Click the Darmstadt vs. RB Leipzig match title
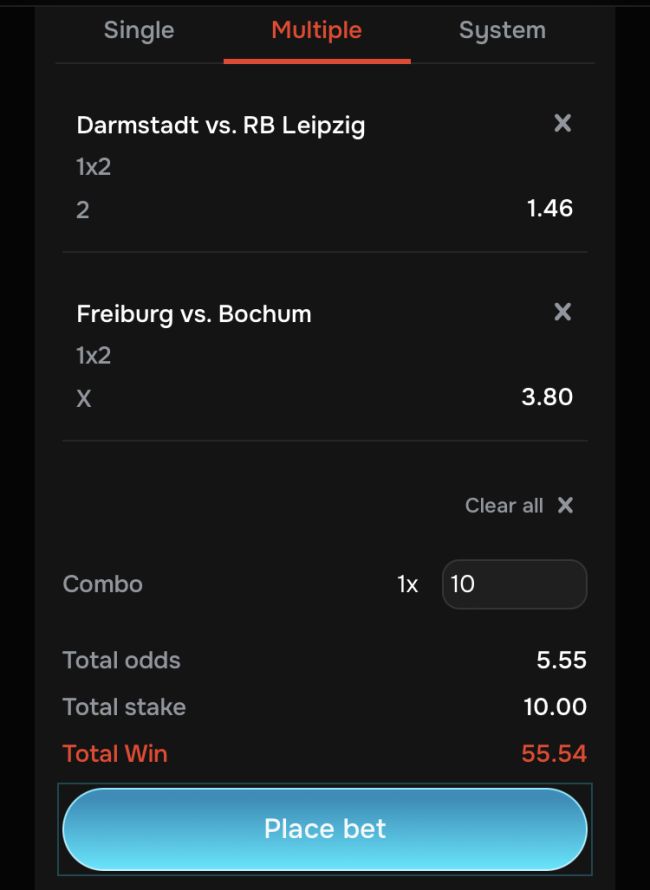The image size is (650, 890). (221, 126)
